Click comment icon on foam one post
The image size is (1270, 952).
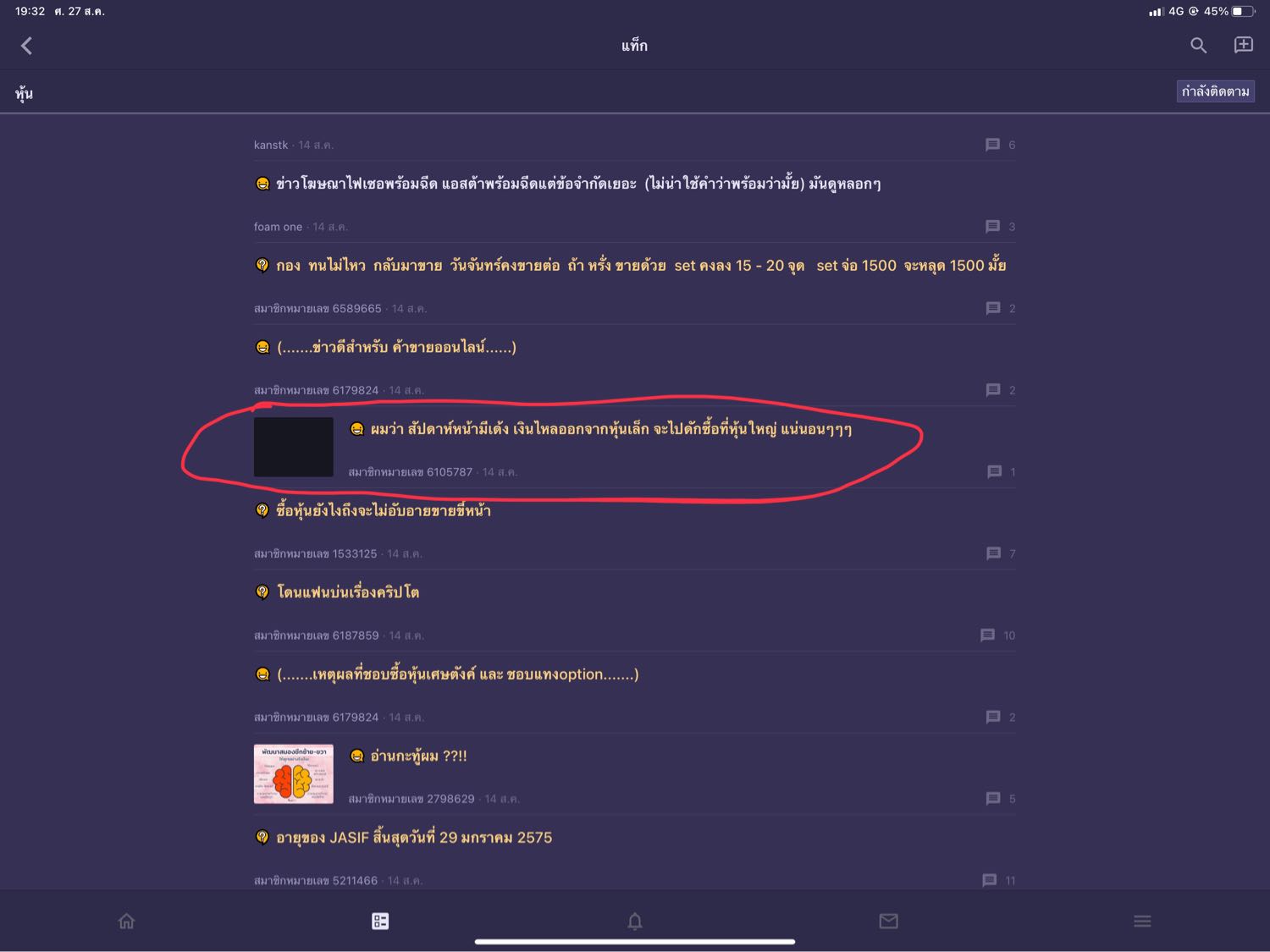tap(993, 227)
